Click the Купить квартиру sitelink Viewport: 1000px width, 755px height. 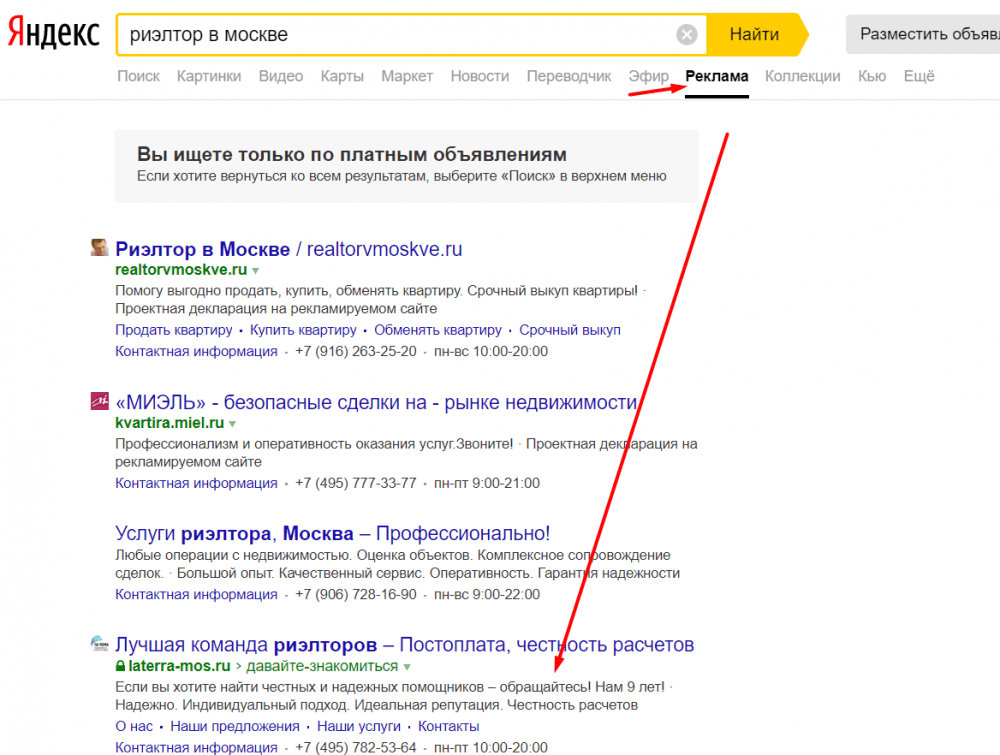coord(303,330)
